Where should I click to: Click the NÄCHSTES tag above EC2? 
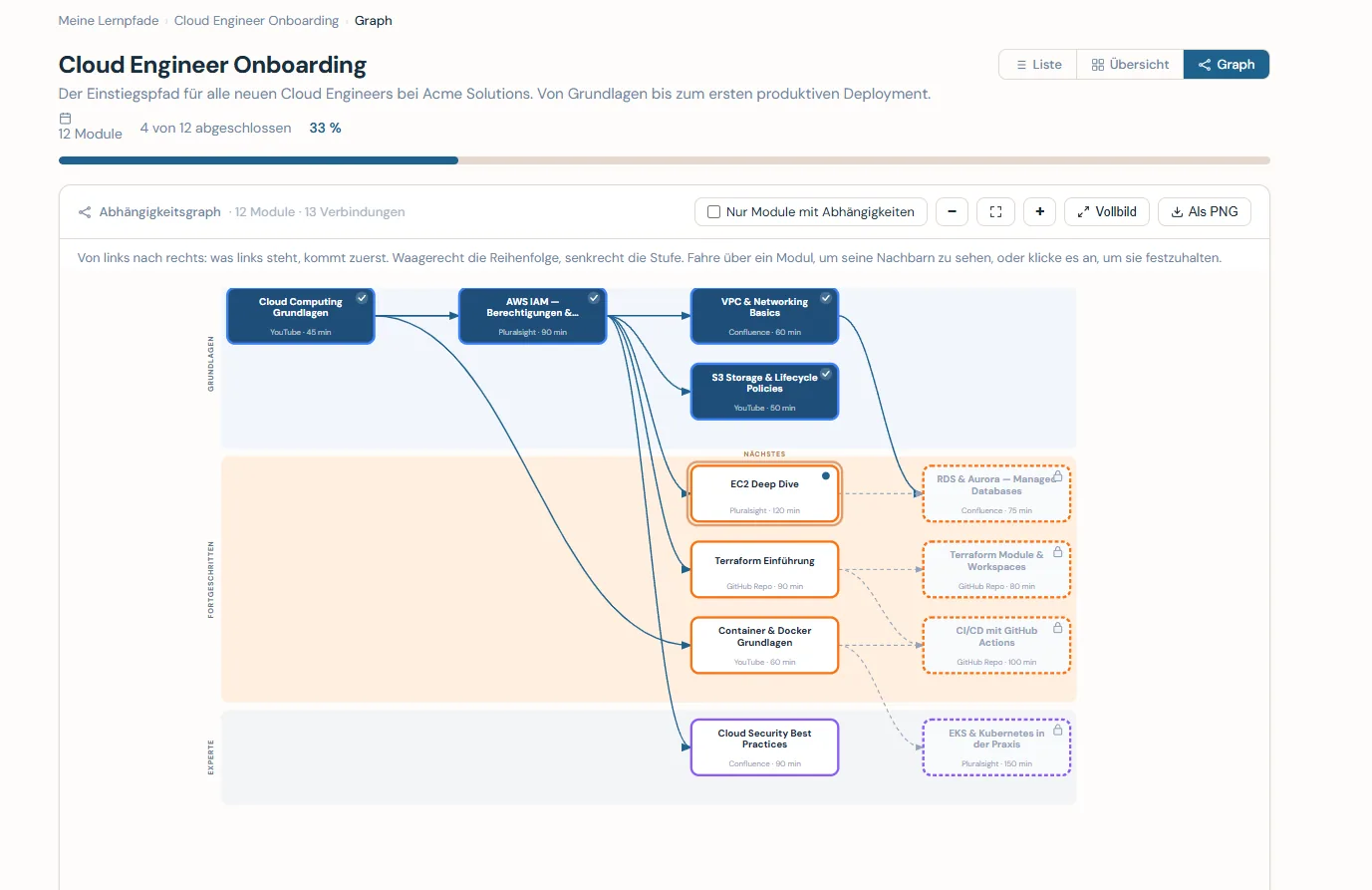point(764,454)
